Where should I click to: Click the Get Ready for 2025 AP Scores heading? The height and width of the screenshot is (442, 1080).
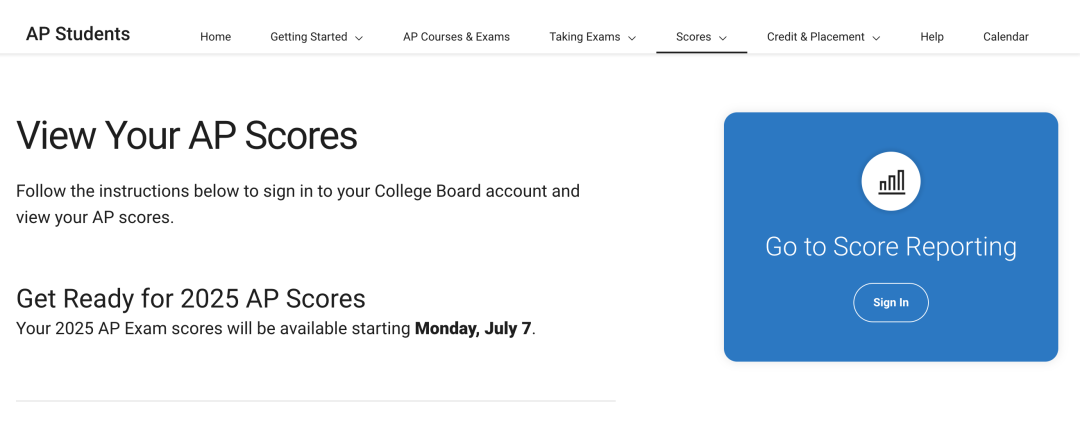point(191,299)
